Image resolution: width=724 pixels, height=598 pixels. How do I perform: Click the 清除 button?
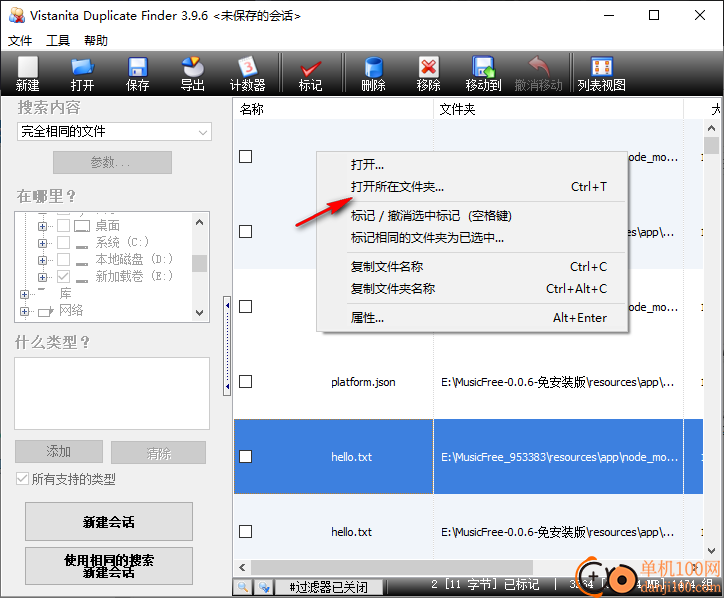coord(158,453)
